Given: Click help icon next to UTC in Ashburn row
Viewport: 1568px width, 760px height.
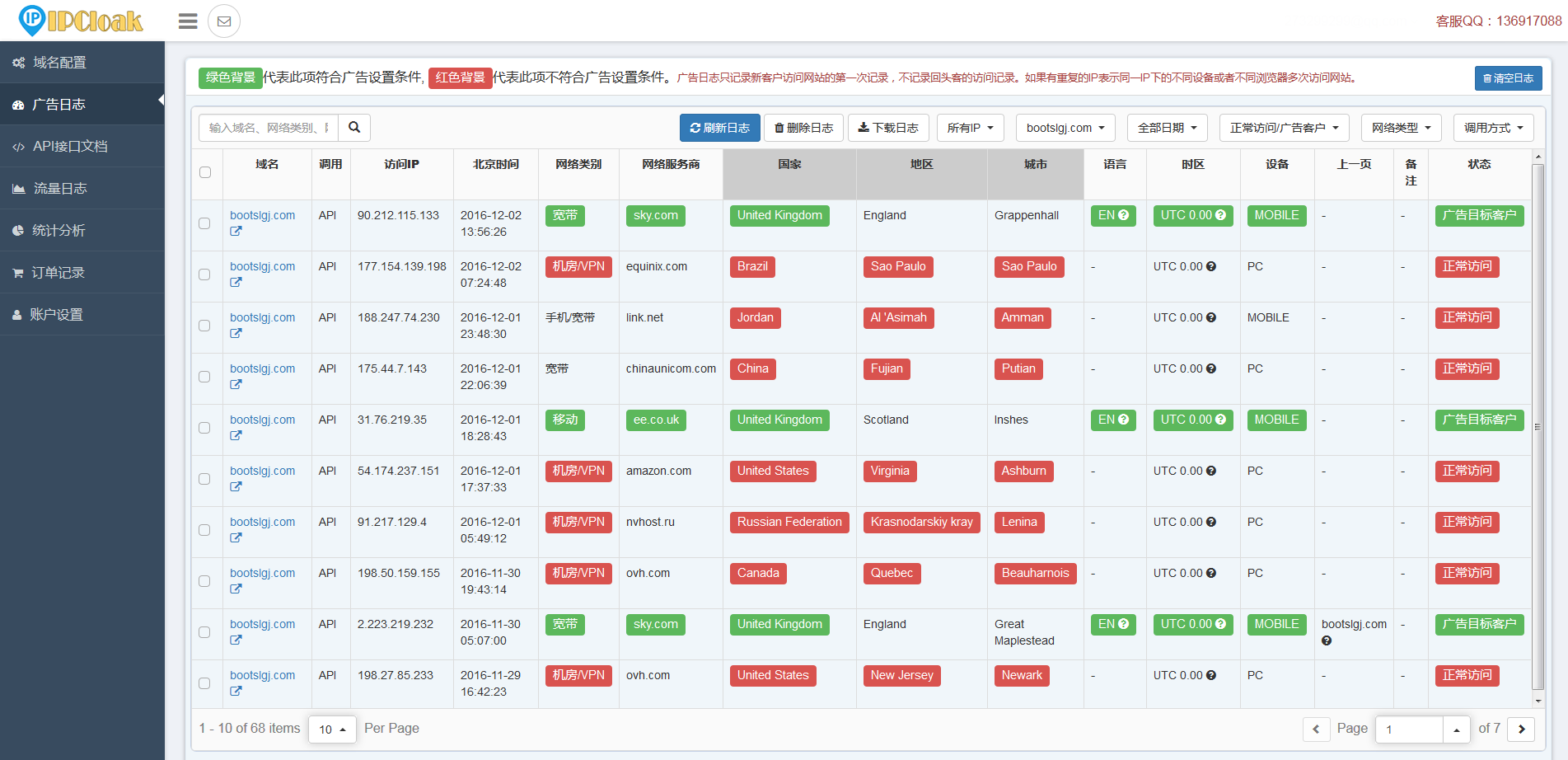Looking at the screenshot, I should 1211,471.
